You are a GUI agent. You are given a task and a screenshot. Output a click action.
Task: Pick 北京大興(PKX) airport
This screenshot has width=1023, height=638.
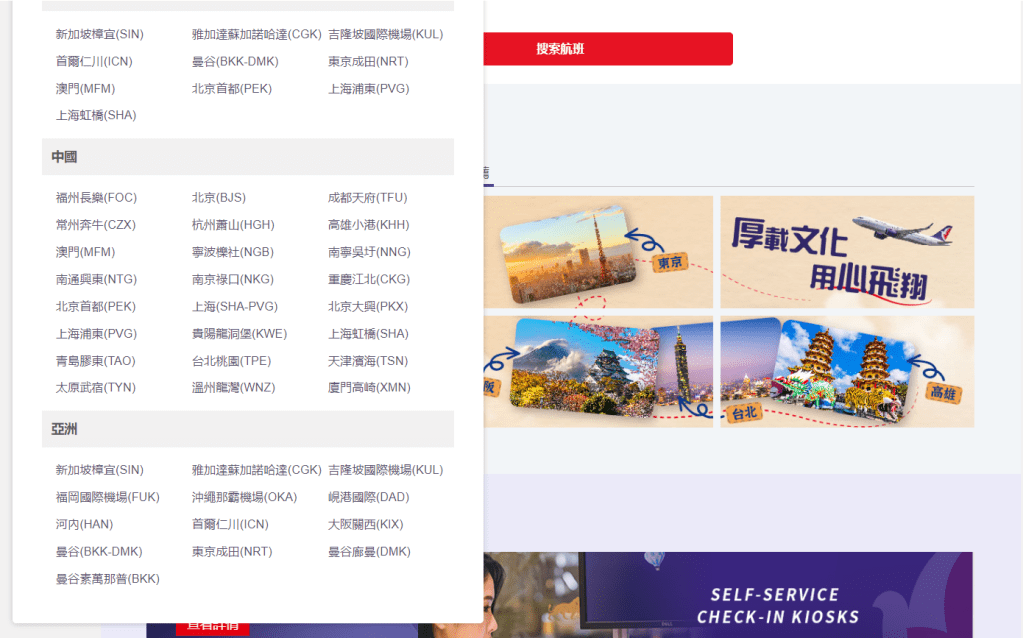[367, 306]
